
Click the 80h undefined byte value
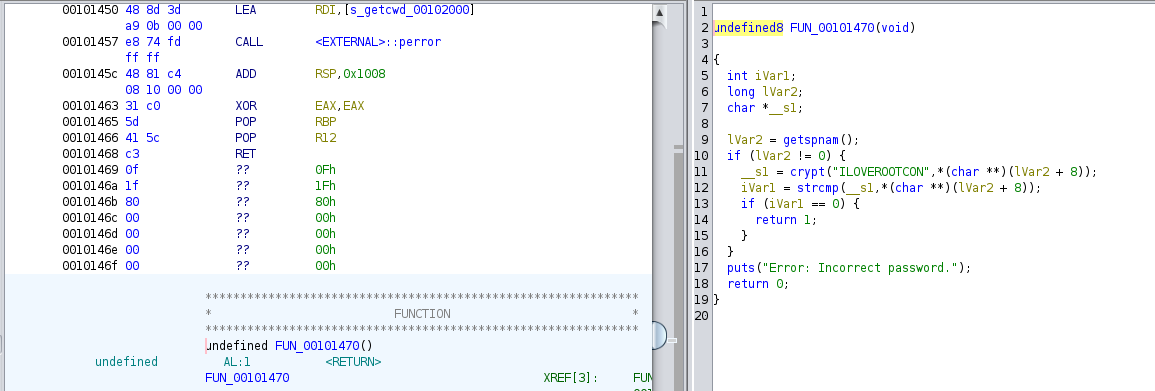pyautogui.click(x=325, y=202)
